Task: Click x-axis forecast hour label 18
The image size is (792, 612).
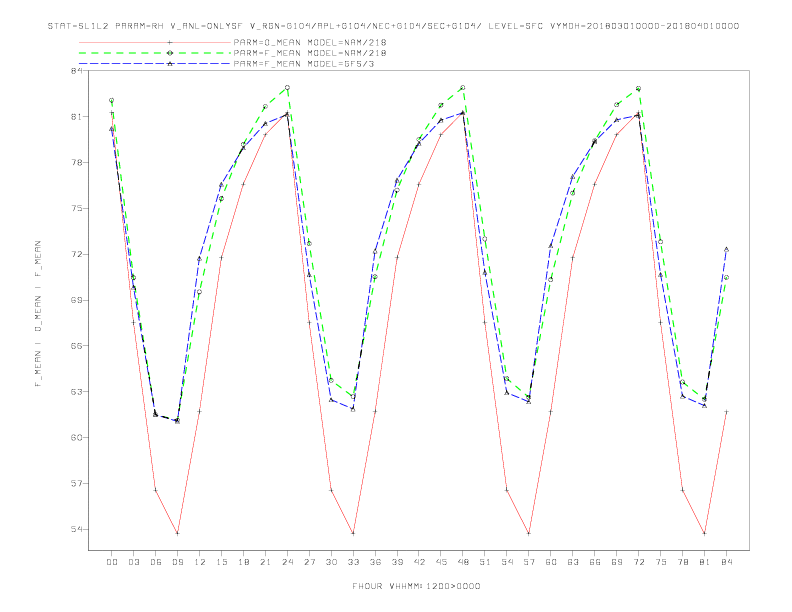Action: pos(243,562)
